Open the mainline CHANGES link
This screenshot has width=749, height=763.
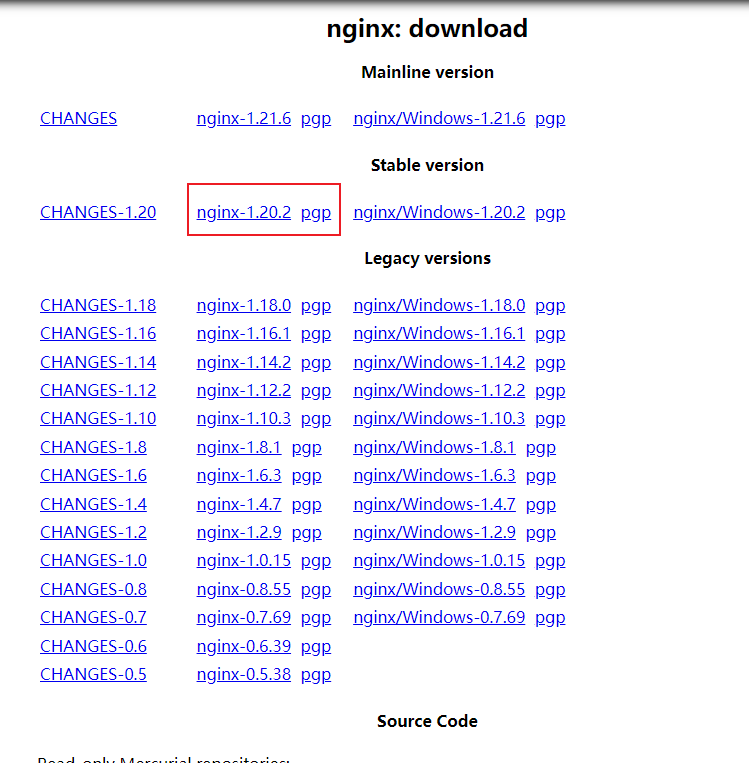[x=78, y=118]
